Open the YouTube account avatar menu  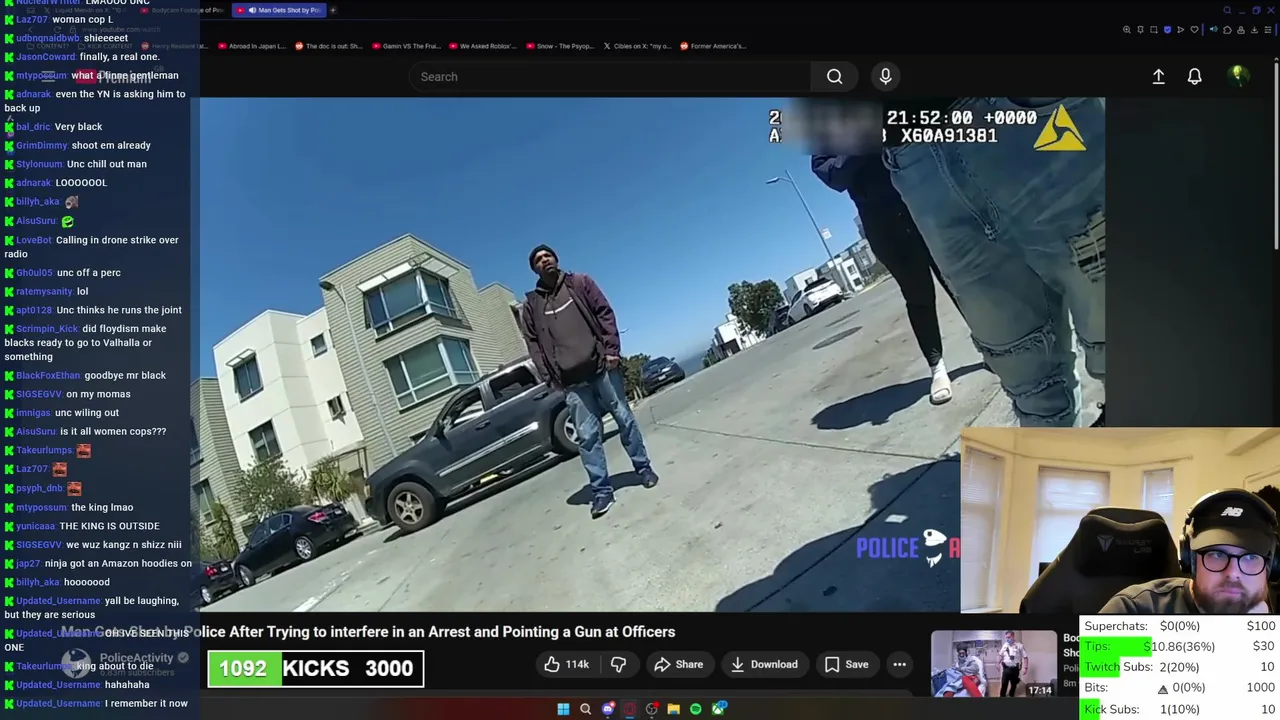pyautogui.click(x=1238, y=76)
